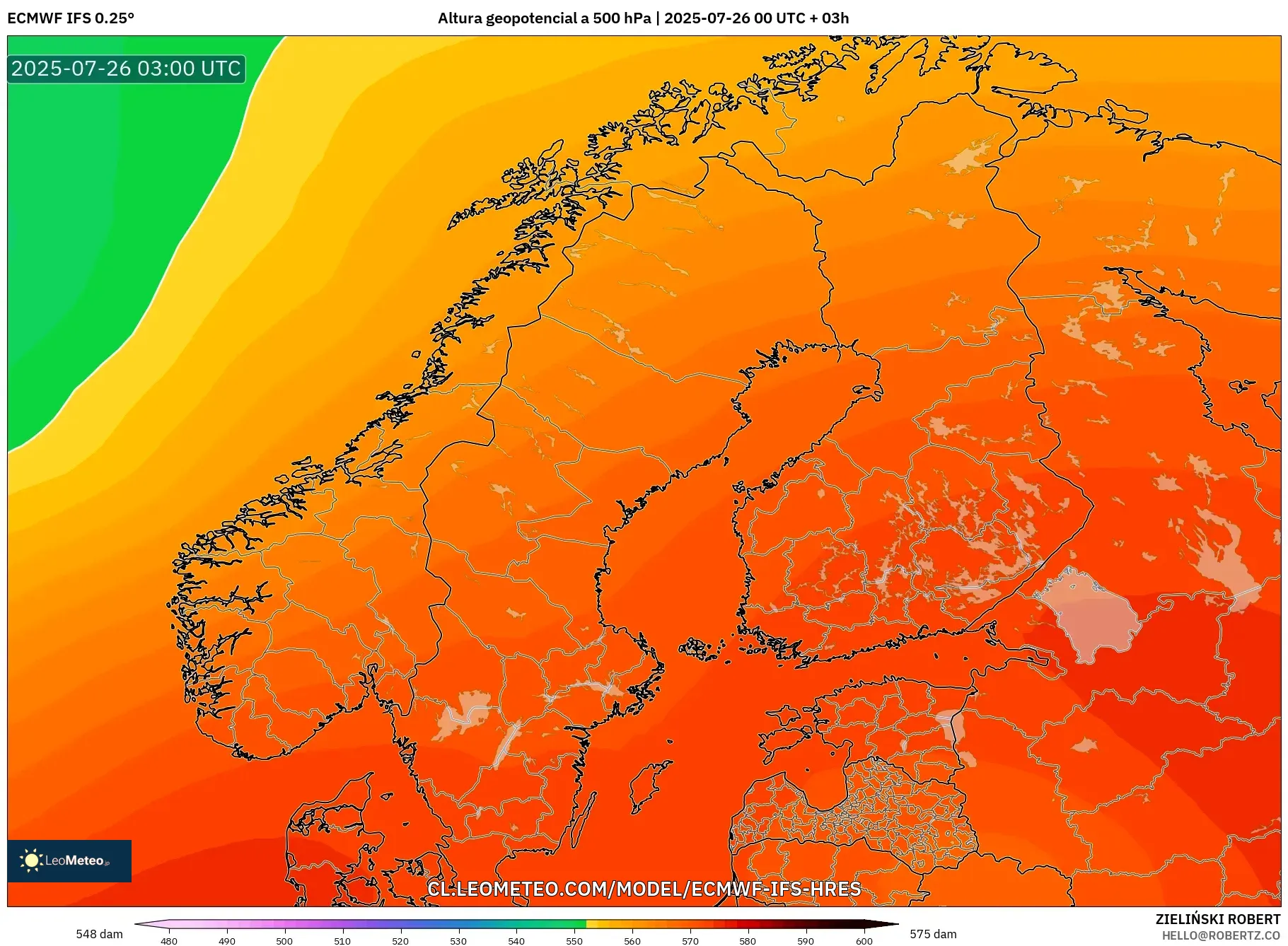
Task: Open the CL.LEOMETEO.COM/MODEL/ECMWF-IFS-HRES link text
Action: tap(644, 889)
